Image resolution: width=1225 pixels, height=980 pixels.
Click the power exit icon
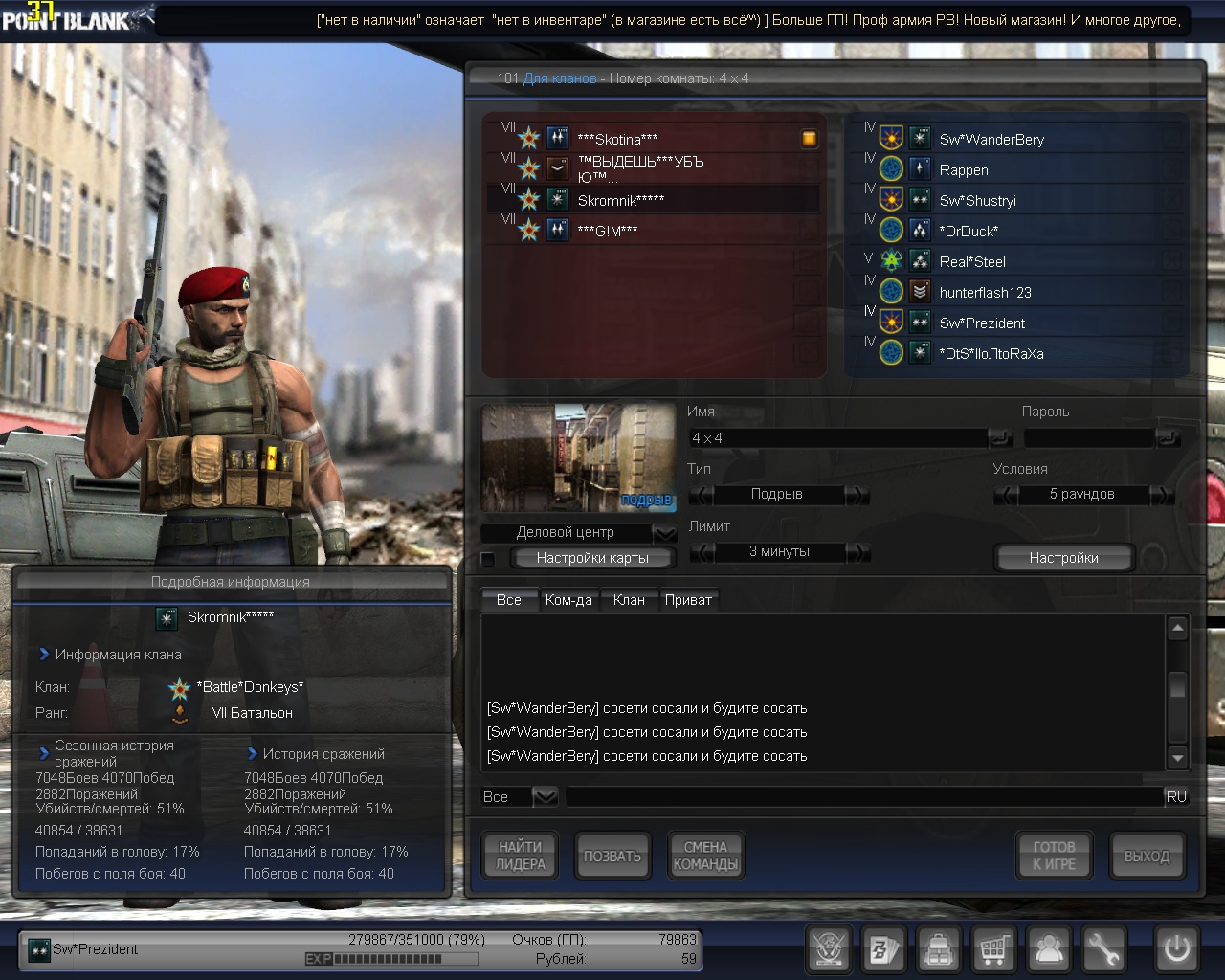1177,949
